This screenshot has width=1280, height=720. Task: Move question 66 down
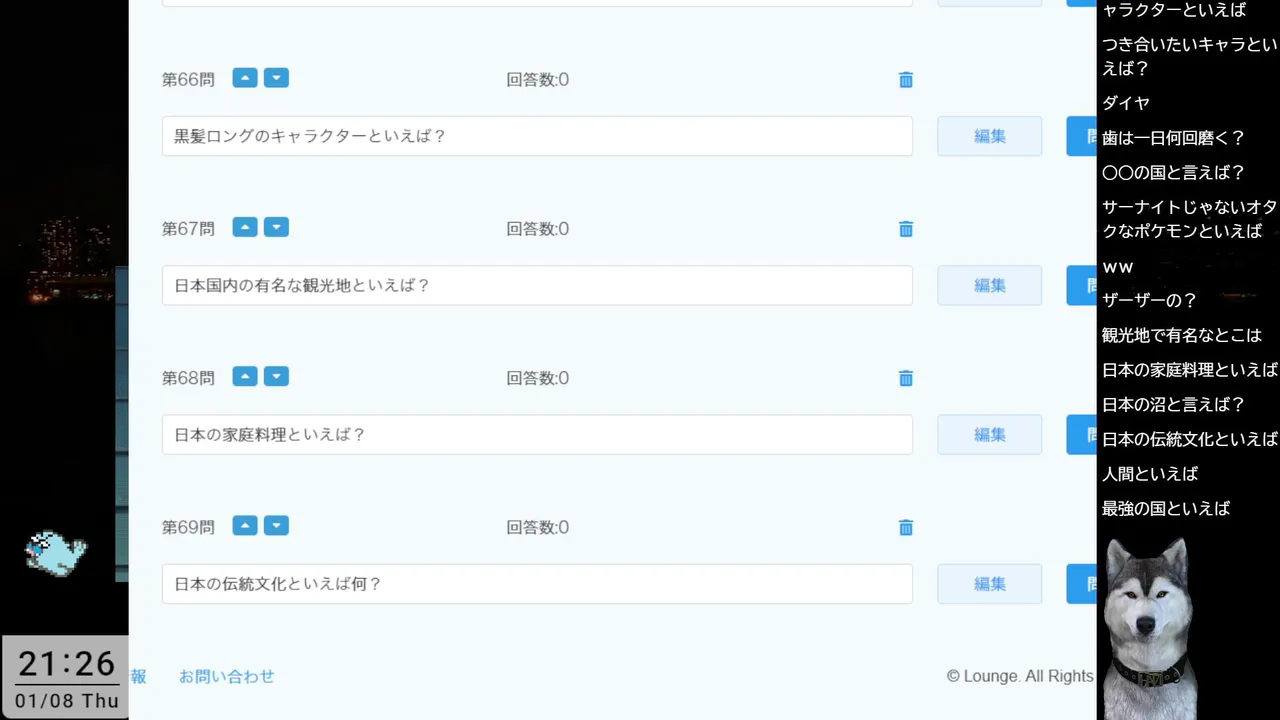[276, 78]
